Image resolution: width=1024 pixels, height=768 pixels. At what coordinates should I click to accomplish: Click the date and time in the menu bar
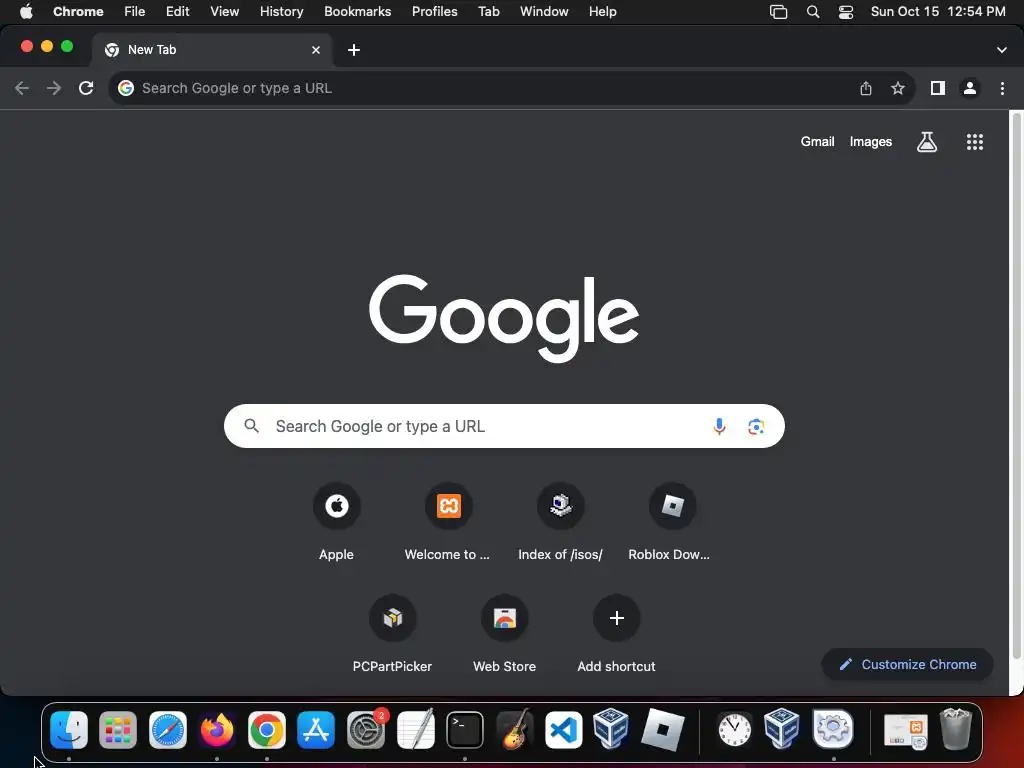tap(938, 12)
